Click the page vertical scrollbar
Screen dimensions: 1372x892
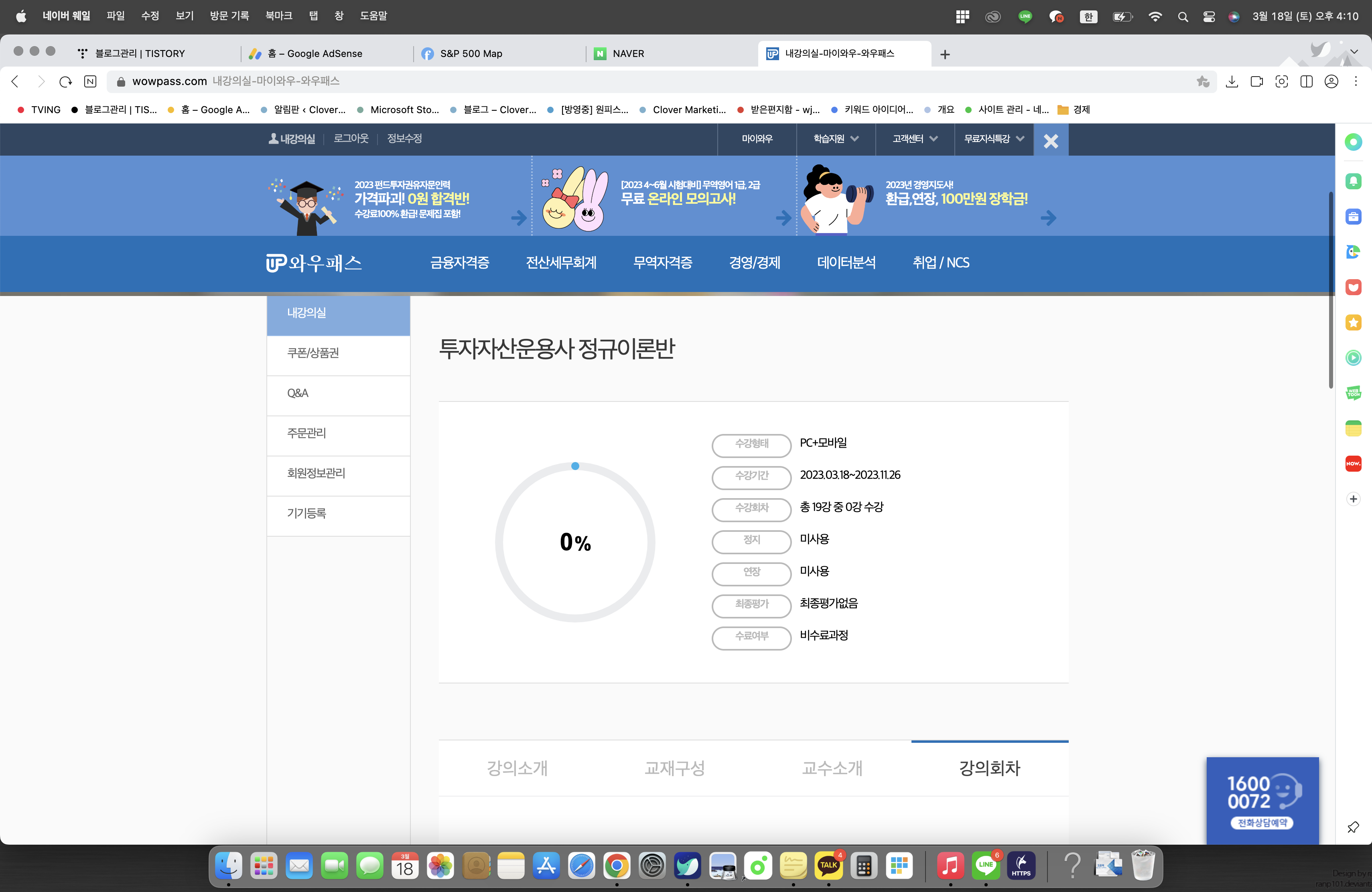(1331, 289)
